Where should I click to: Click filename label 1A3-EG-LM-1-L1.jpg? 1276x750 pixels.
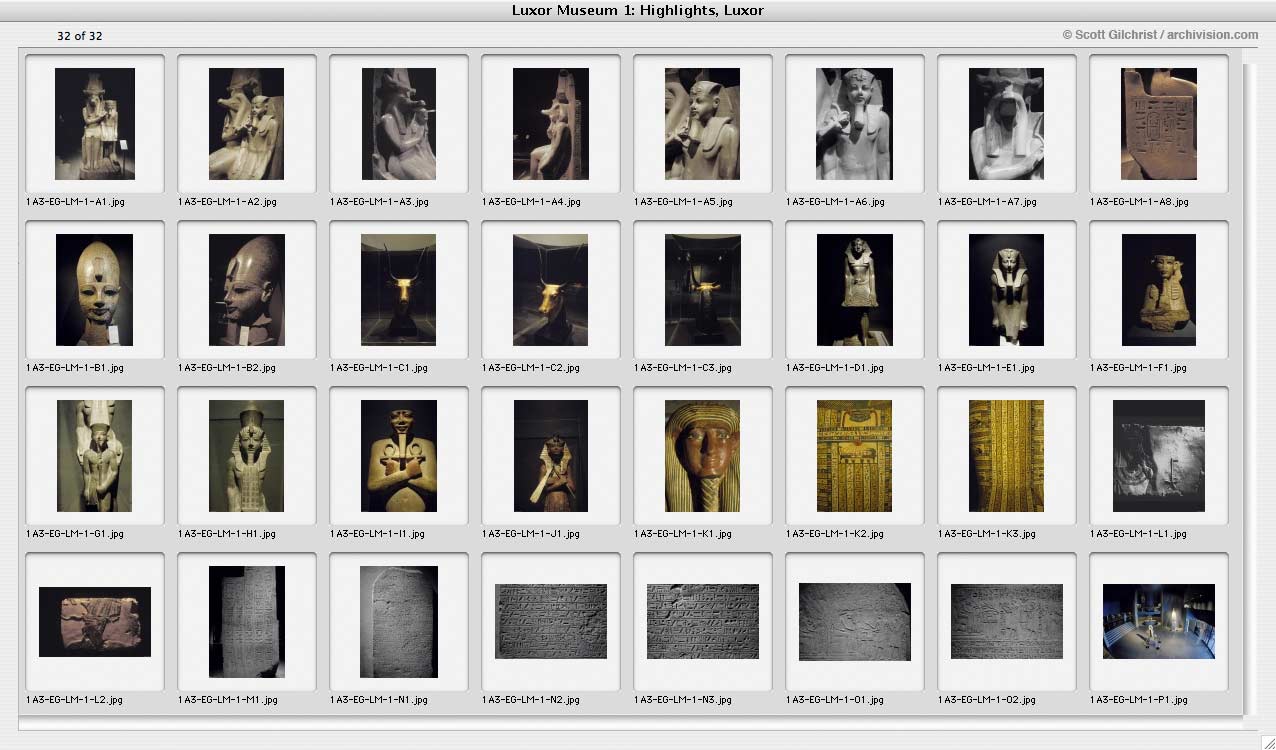point(1139,534)
